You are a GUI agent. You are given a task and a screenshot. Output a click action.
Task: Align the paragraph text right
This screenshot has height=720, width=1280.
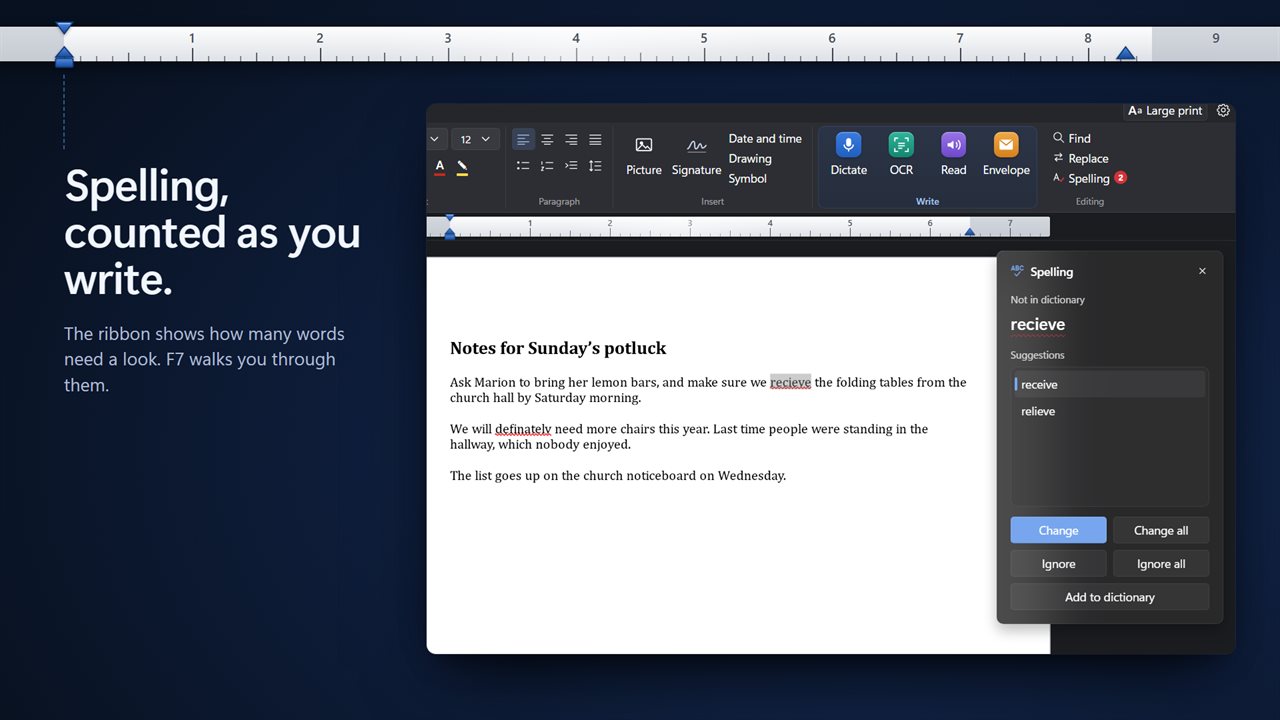pyautogui.click(x=571, y=140)
